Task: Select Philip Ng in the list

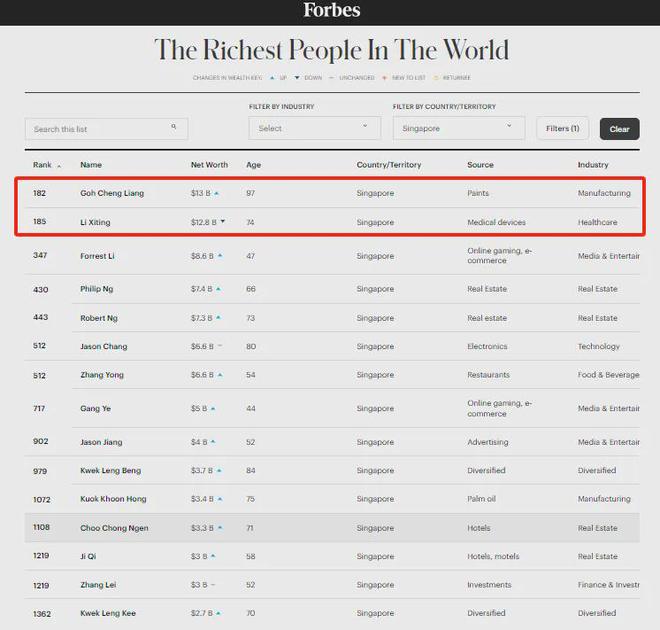Action: click(x=97, y=289)
